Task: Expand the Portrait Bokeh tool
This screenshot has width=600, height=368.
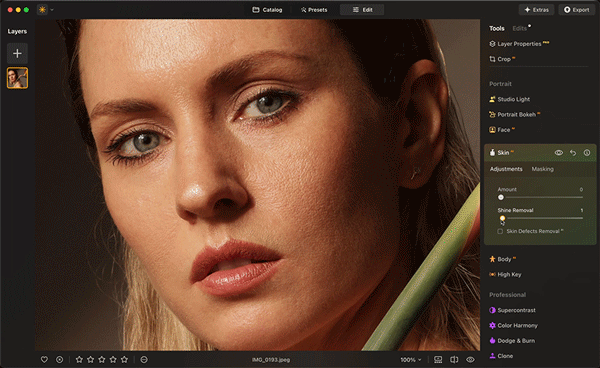Action: click(514, 114)
